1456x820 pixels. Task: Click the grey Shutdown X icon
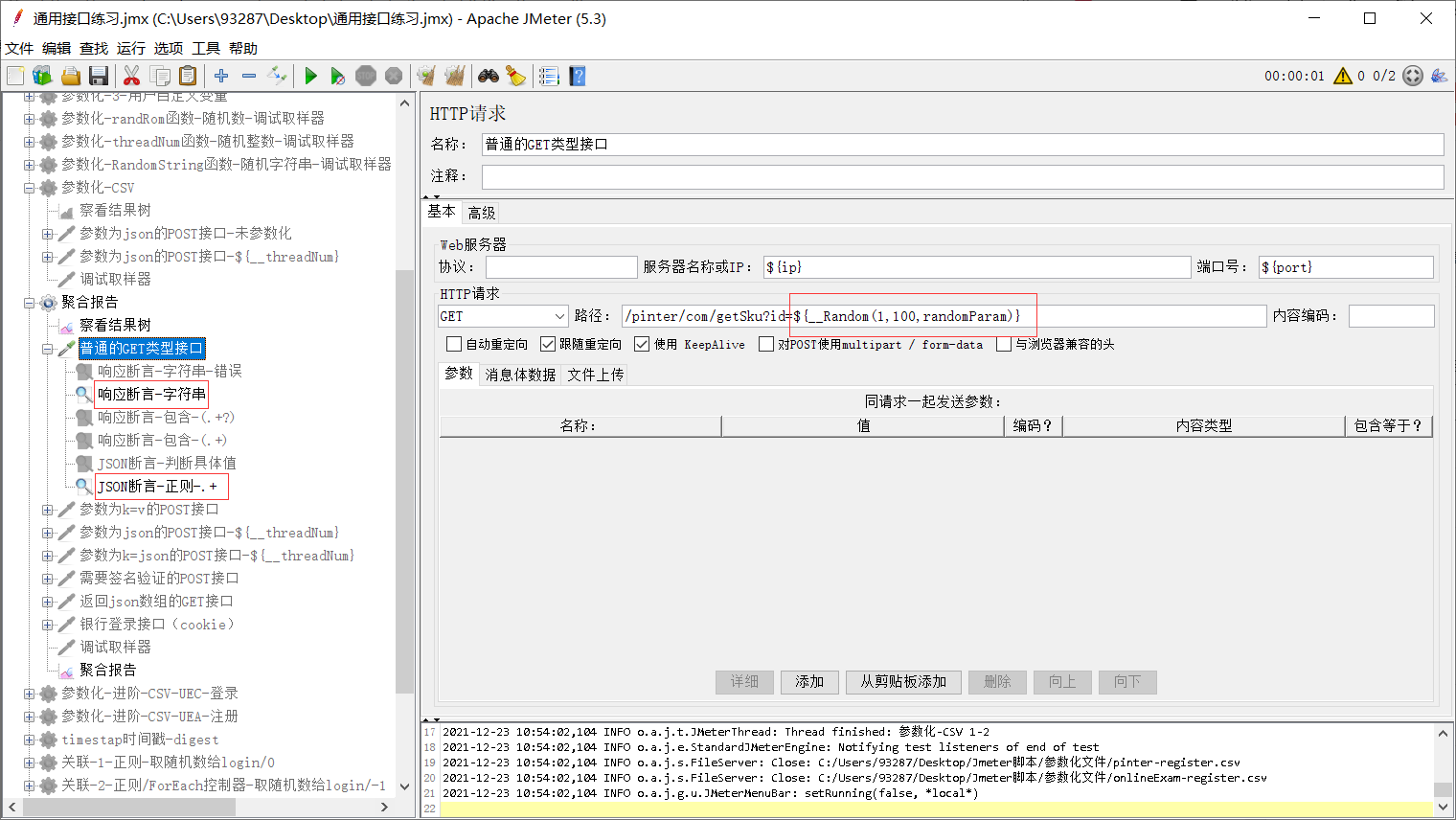coord(393,76)
